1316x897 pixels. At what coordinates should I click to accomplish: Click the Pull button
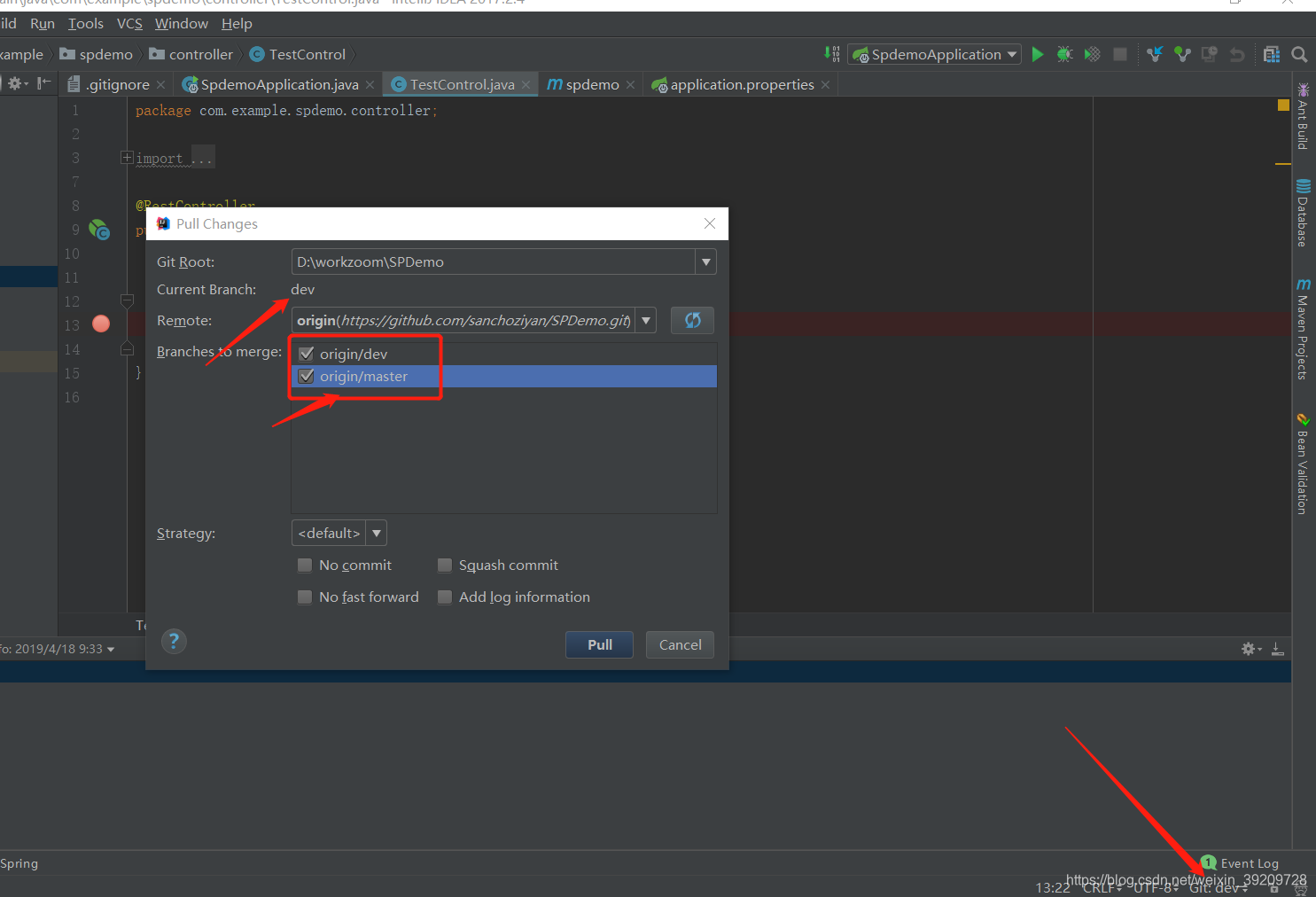pyautogui.click(x=600, y=644)
